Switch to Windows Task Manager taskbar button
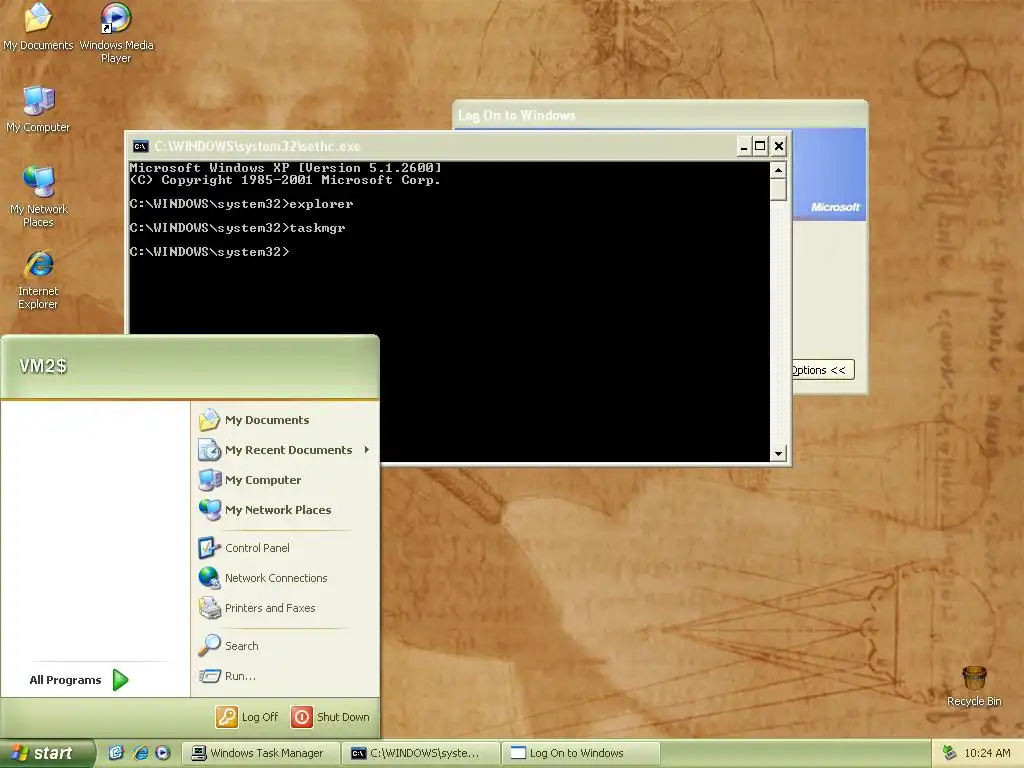 pyautogui.click(x=260, y=753)
